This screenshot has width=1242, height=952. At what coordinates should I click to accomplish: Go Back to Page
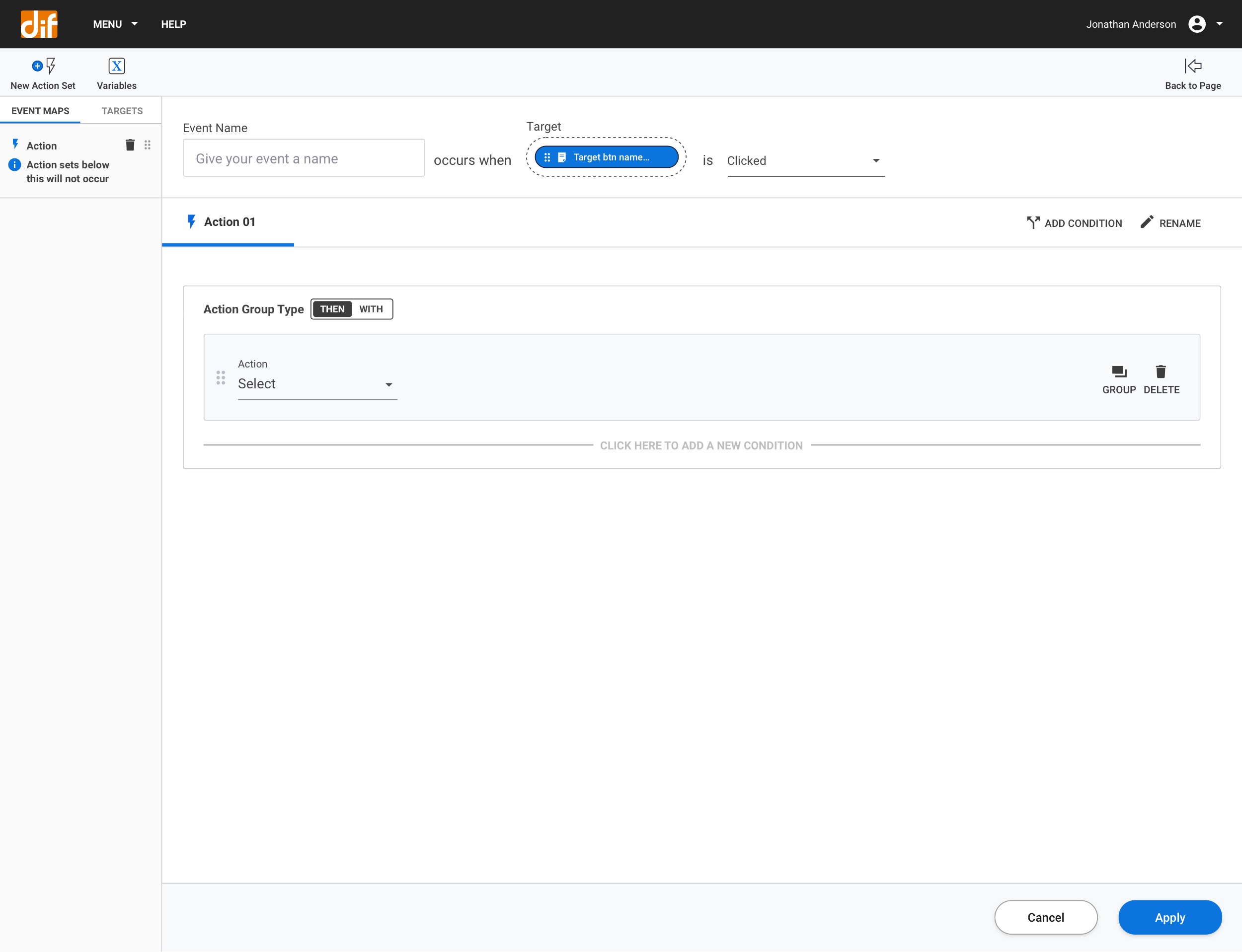1193,73
